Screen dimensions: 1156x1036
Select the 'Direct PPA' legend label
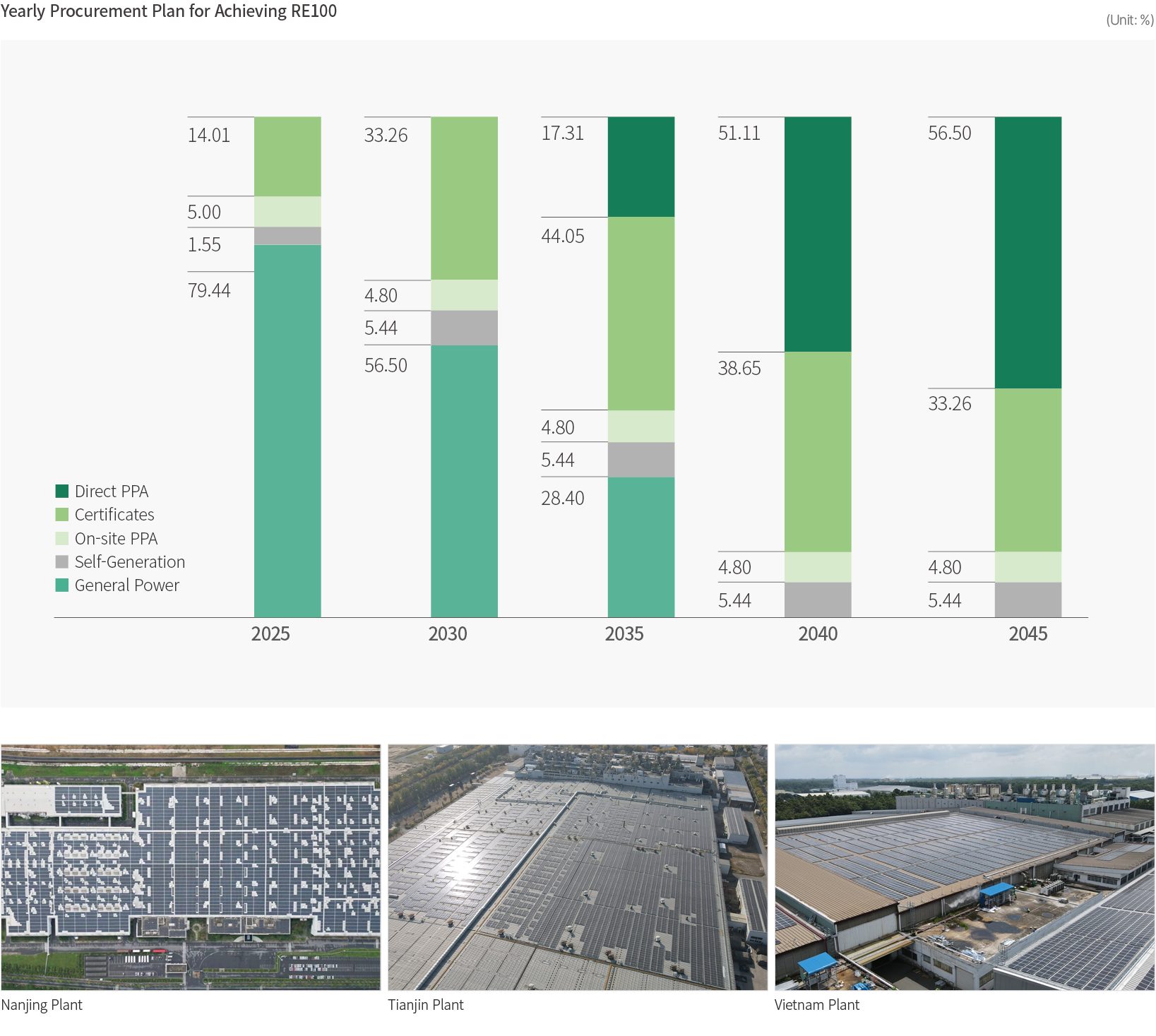112,491
